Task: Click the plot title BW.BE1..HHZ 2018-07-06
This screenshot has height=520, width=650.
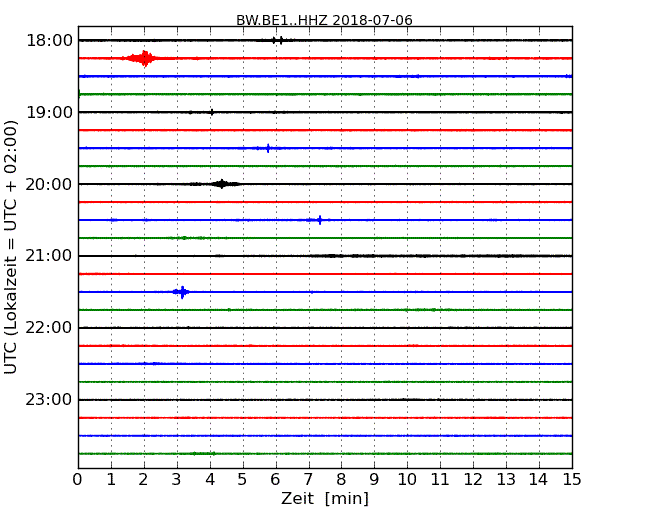Action: (x=324, y=20)
